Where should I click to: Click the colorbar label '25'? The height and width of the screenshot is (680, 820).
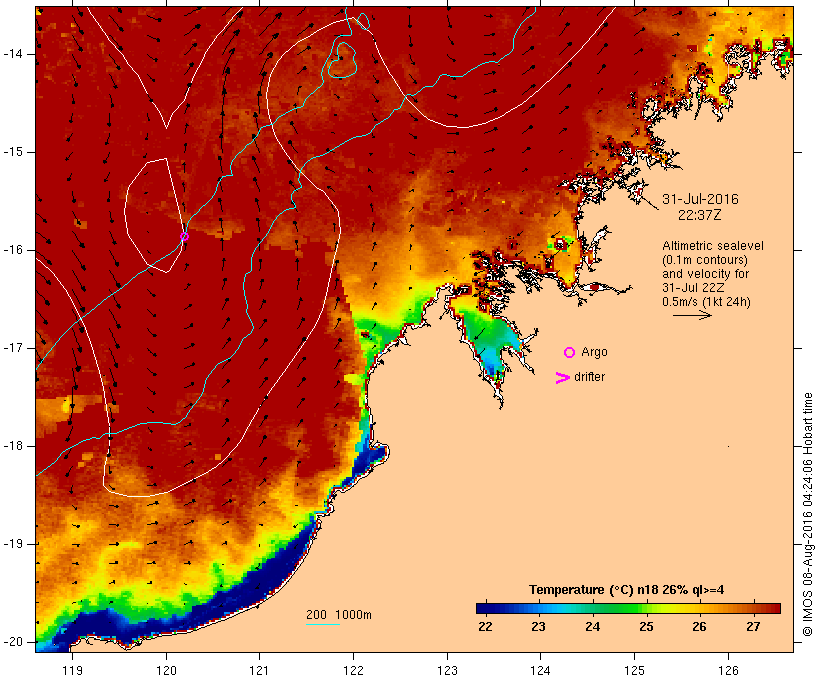(x=646, y=627)
